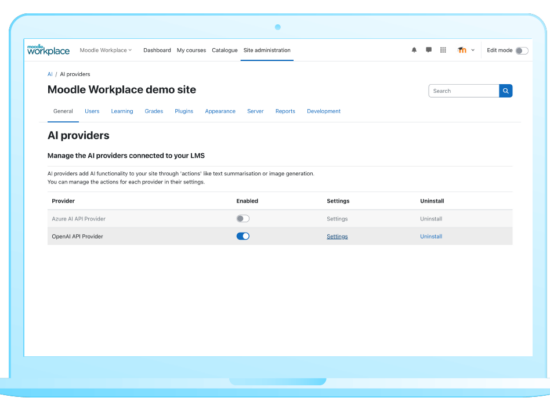The width and height of the screenshot is (550, 412).
Task: Click the Moodle Workplace logo
Action: coord(48,50)
